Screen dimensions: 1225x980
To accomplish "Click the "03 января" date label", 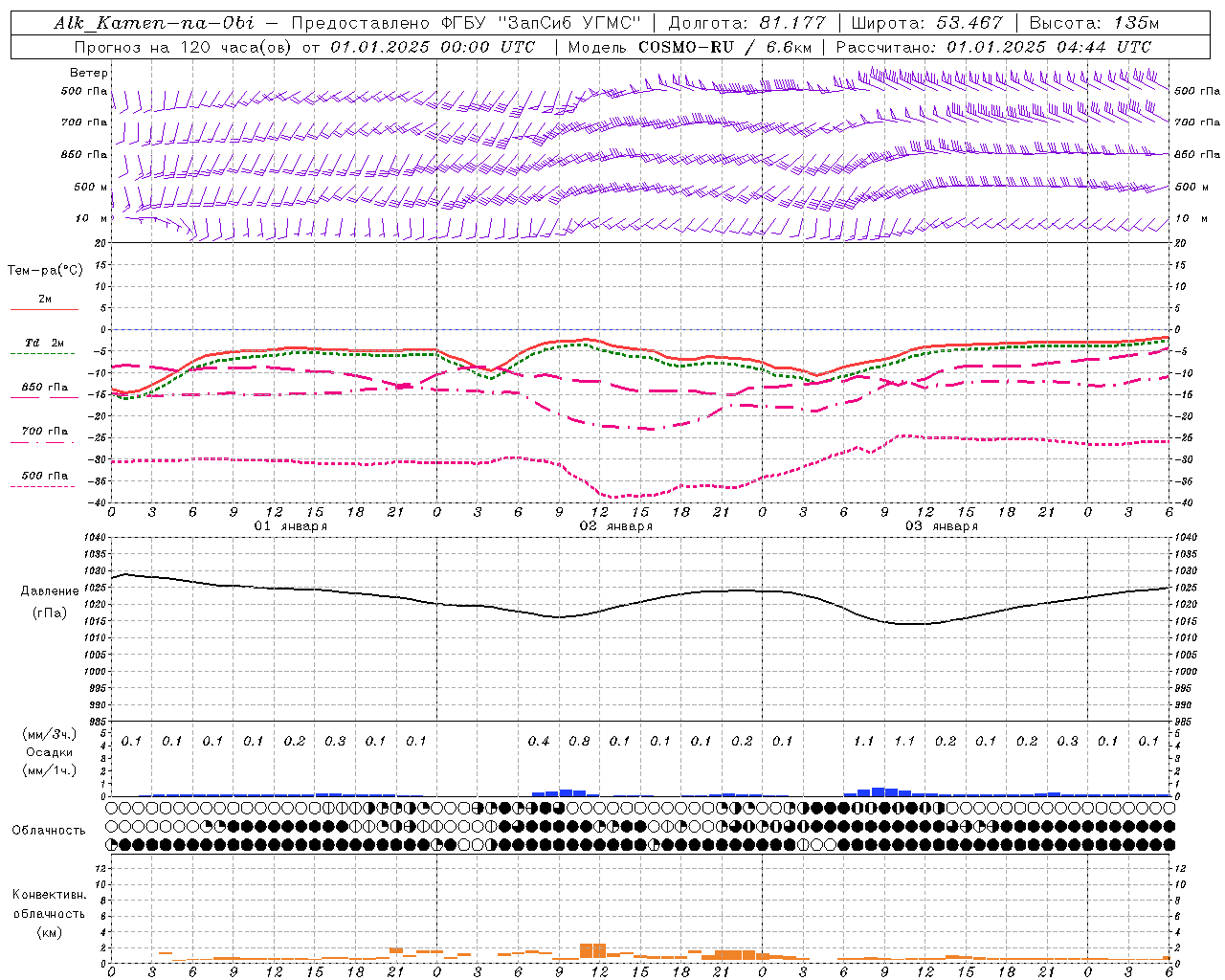I will [x=942, y=526].
